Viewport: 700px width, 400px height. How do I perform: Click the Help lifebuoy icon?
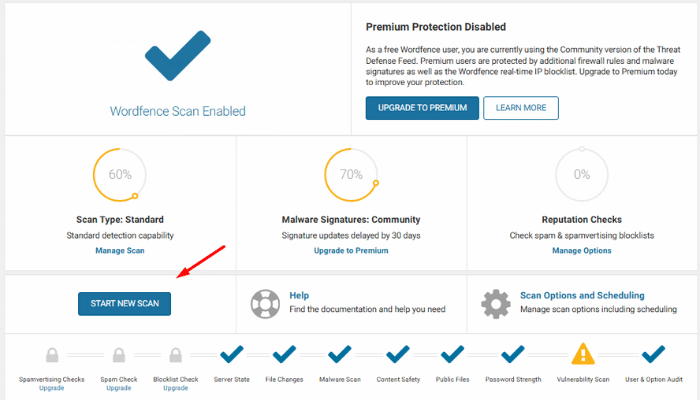(x=265, y=304)
